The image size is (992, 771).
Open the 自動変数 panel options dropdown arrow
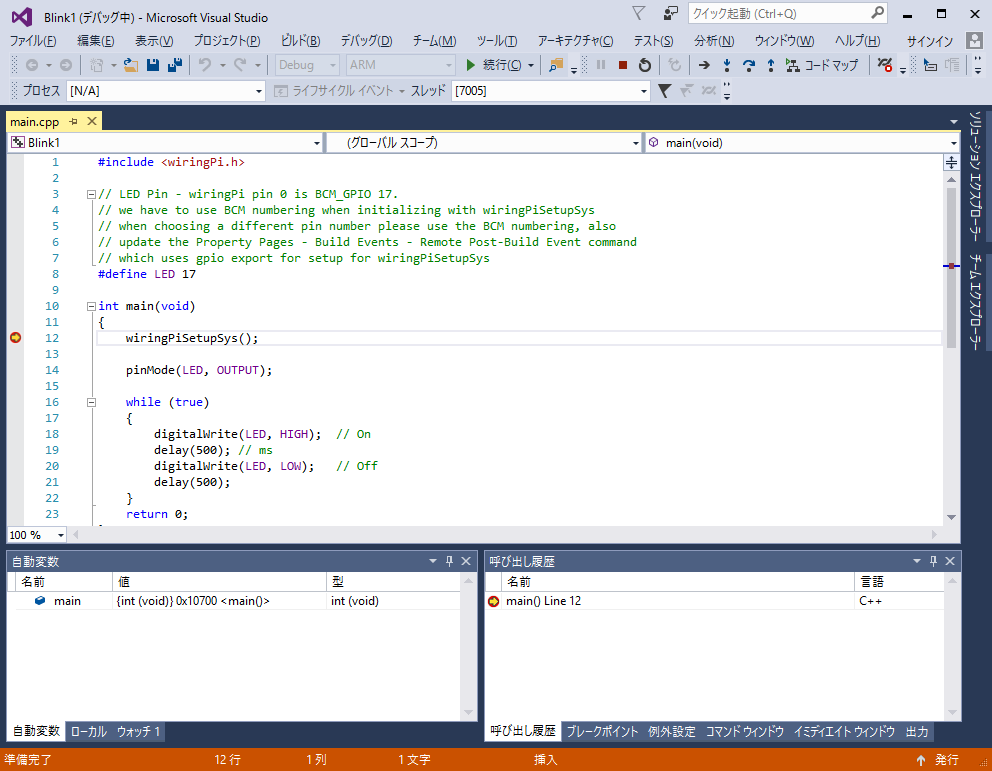(433, 561)
